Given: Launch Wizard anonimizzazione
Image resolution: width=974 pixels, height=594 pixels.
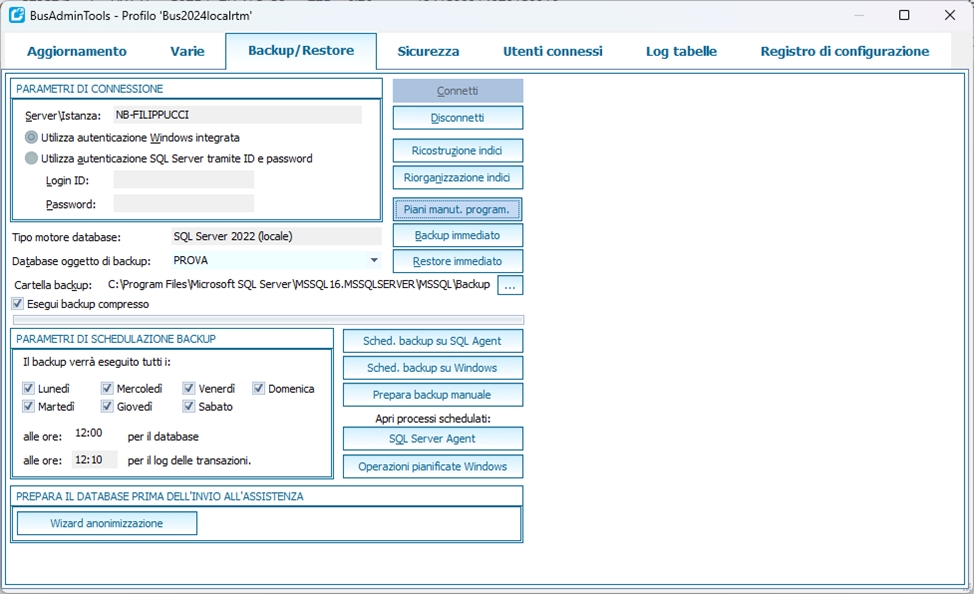Looking at the screenshot, I should tap(107, 523).
